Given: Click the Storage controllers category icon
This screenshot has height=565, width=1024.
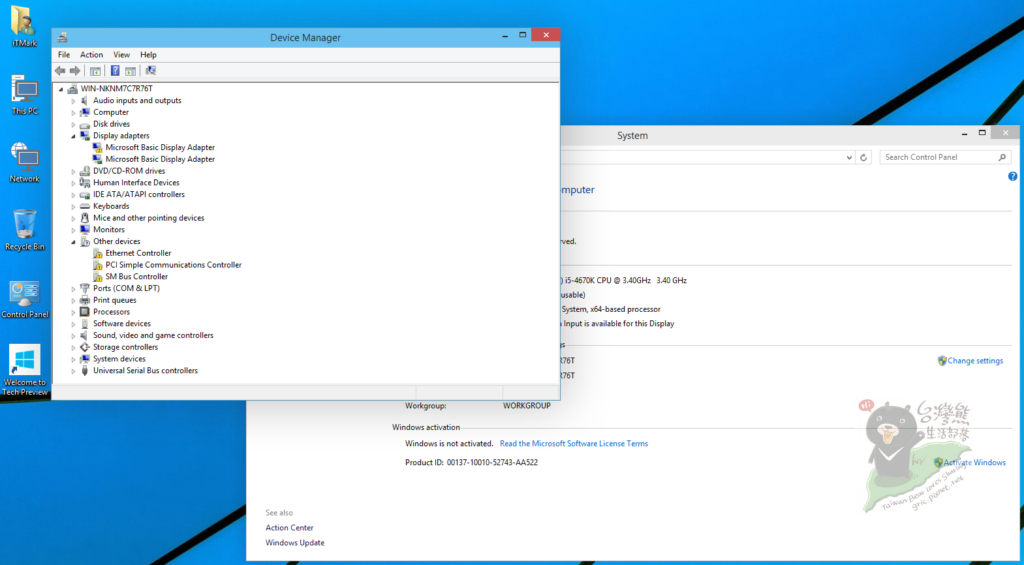Looking at the screenshot, I should [85, 347].
